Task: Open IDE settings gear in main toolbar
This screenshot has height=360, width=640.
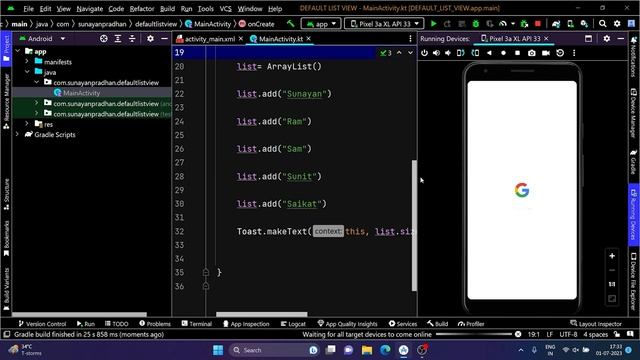Action: click(617, 24)
